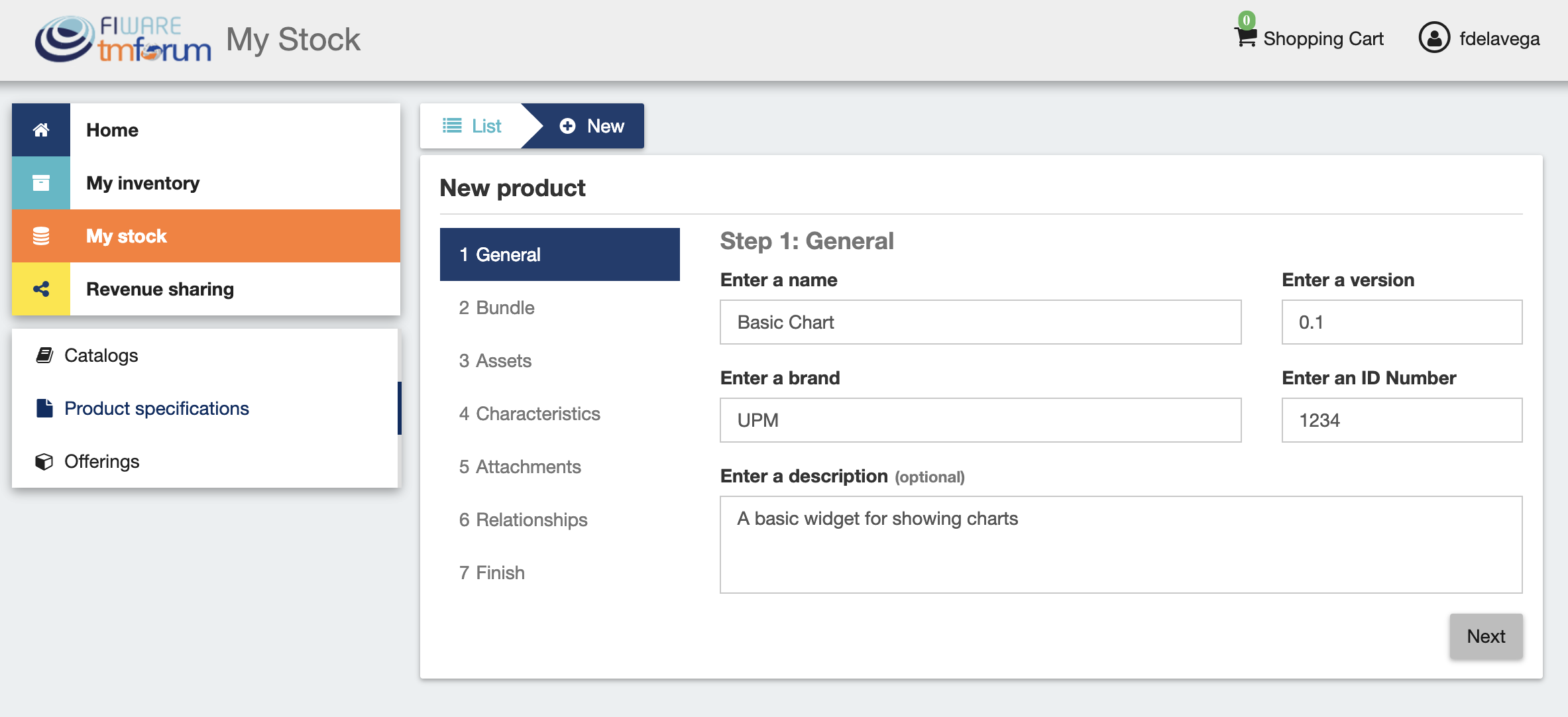Open the Shopping Cart link

(x=1323, y=38)
